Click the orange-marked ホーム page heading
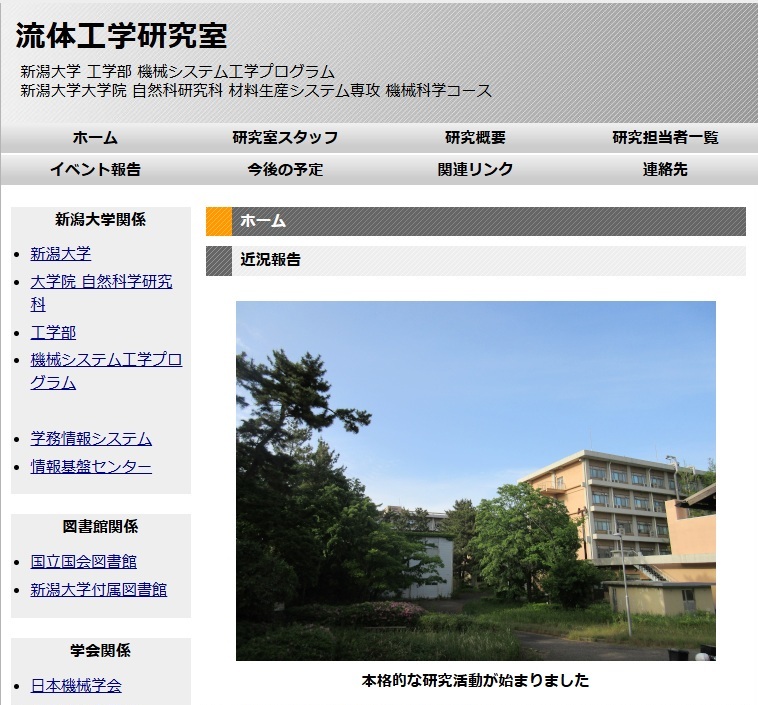The height and width of the screenshot is (705, 758). tap(476, 221)
